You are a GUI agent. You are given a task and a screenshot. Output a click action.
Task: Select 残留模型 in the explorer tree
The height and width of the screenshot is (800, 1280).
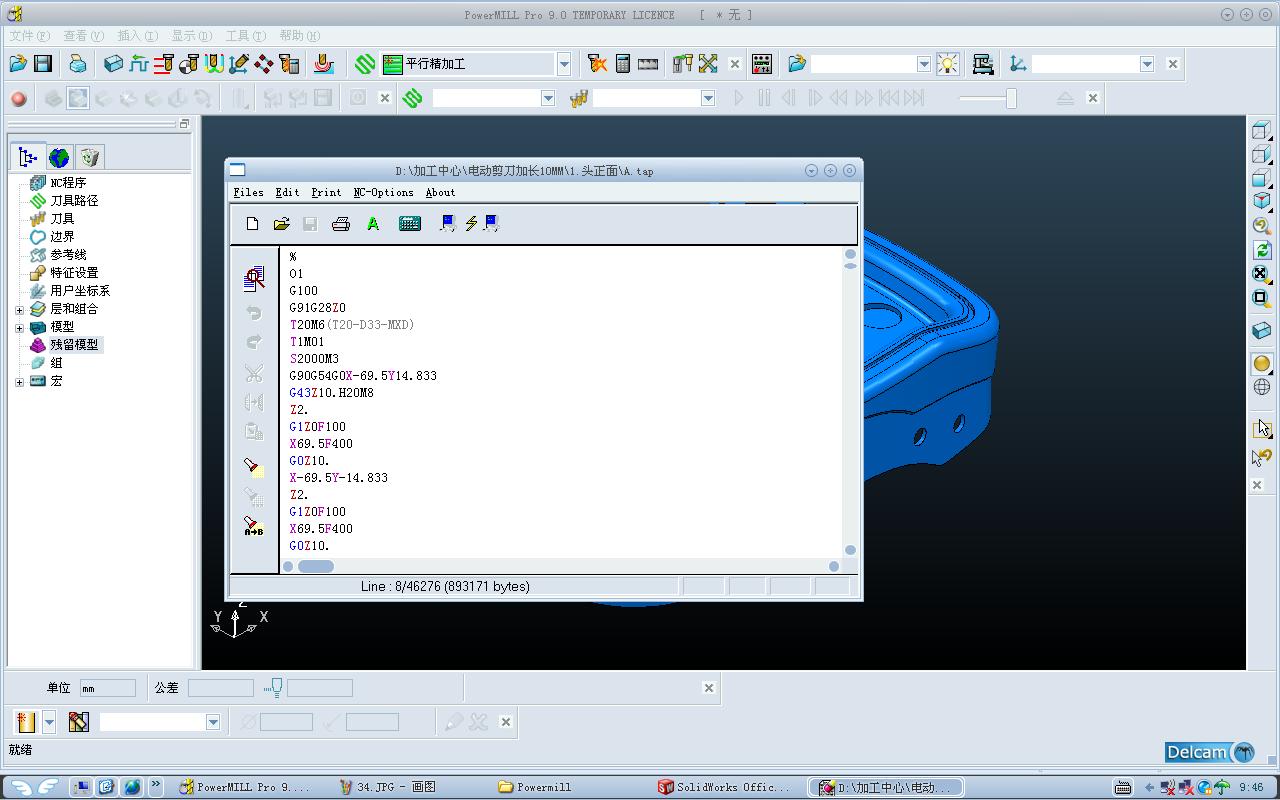(x=74, y=345)
